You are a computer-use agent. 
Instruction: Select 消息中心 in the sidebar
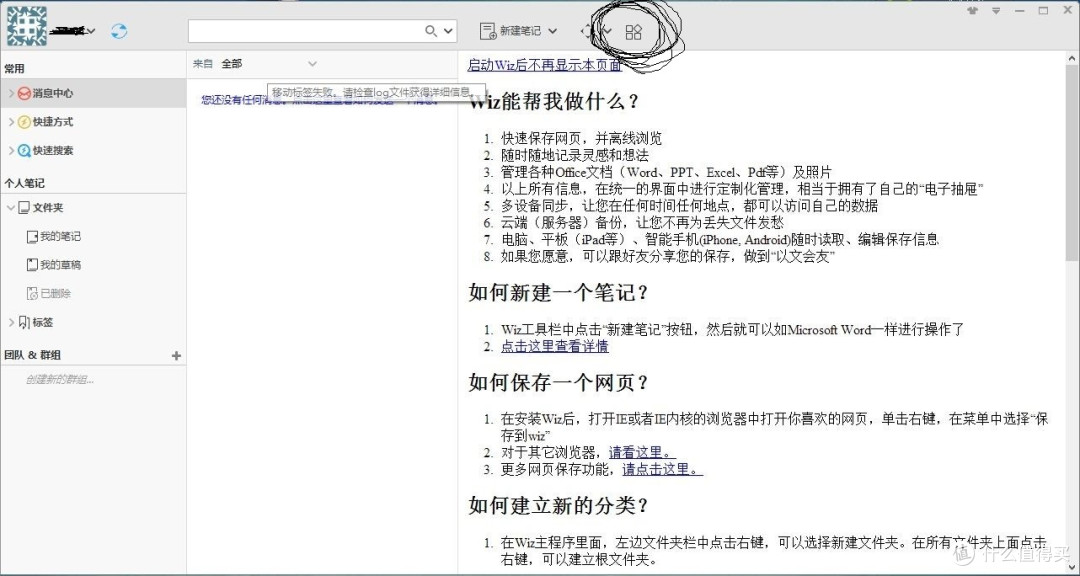coord(93,93)
